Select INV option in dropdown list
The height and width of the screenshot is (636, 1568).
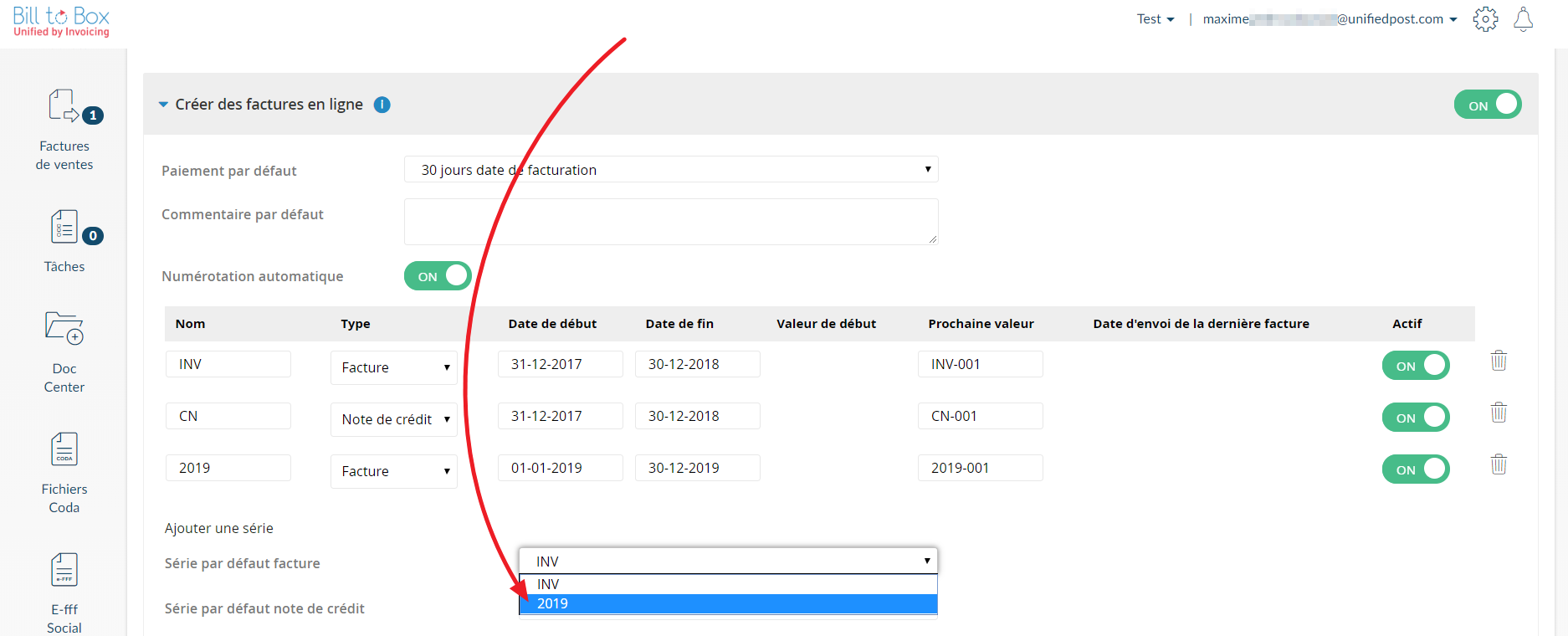(728, 584)
